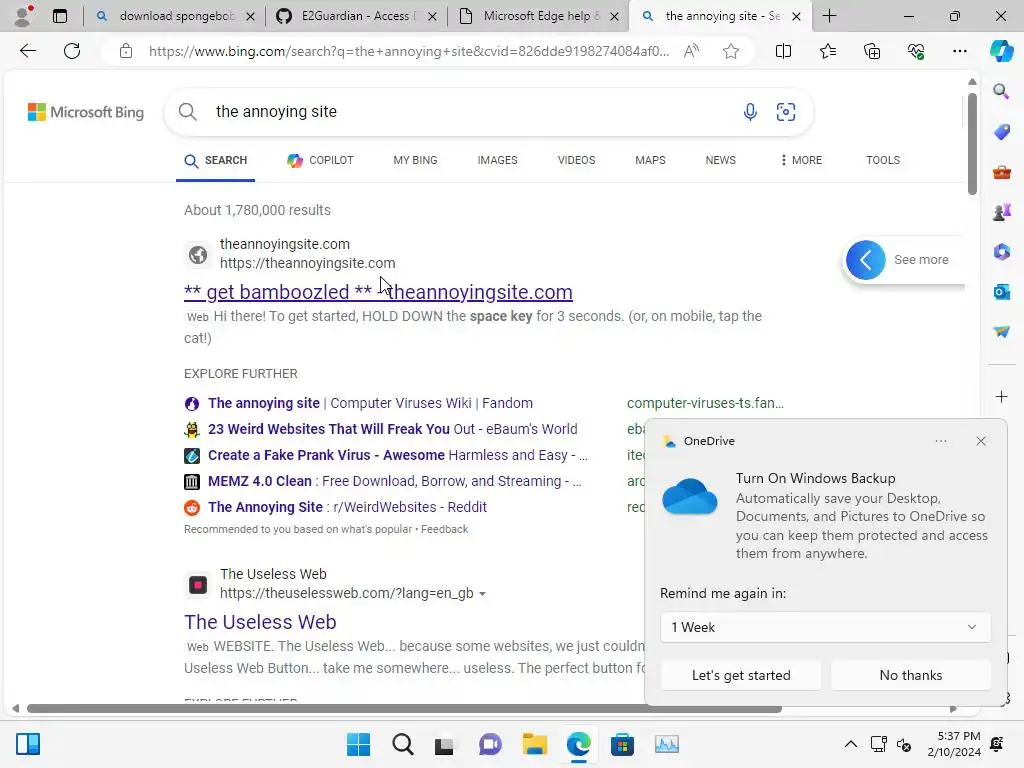This screenshot has height=768, width=1024.
Task: Open 23 Weird Websites eBaum's World link
Action: pos(392,429)
